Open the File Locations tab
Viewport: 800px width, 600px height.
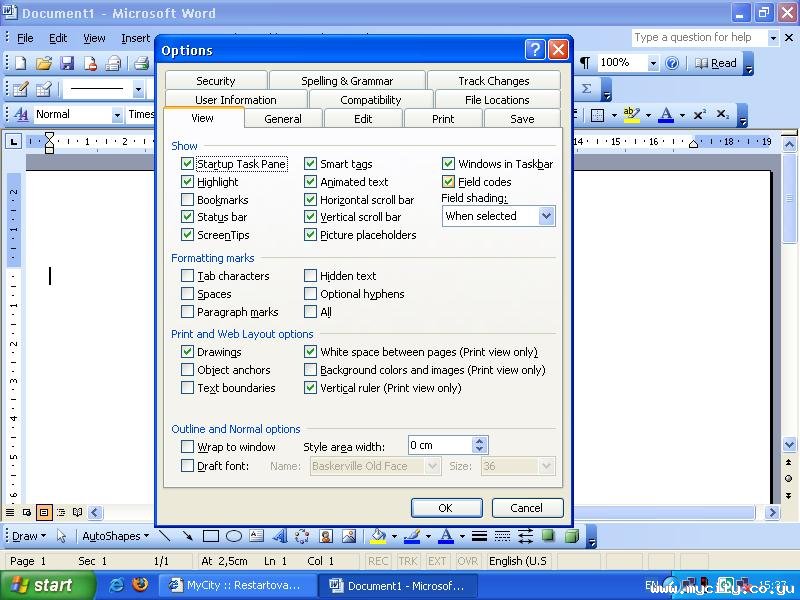[x=497, y=100]
